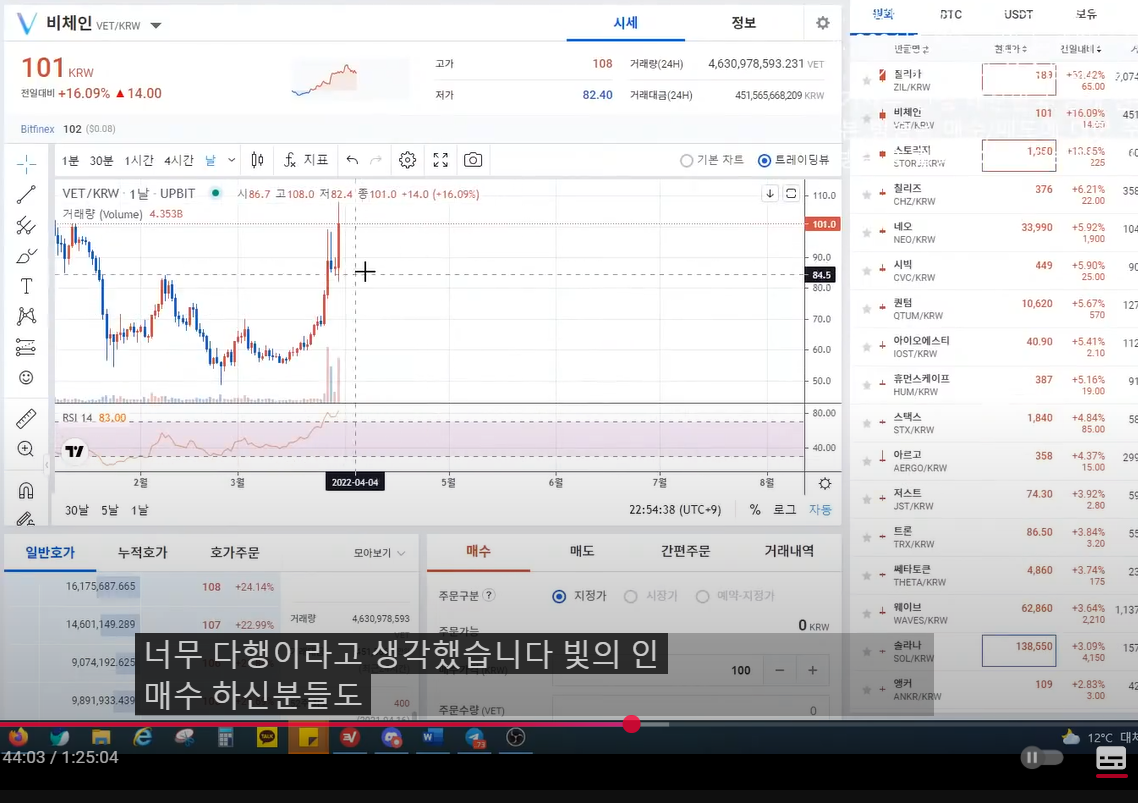The image size is (1138, 803).
Task: Select the forecast and measurement tool
Action: [26, 347]
